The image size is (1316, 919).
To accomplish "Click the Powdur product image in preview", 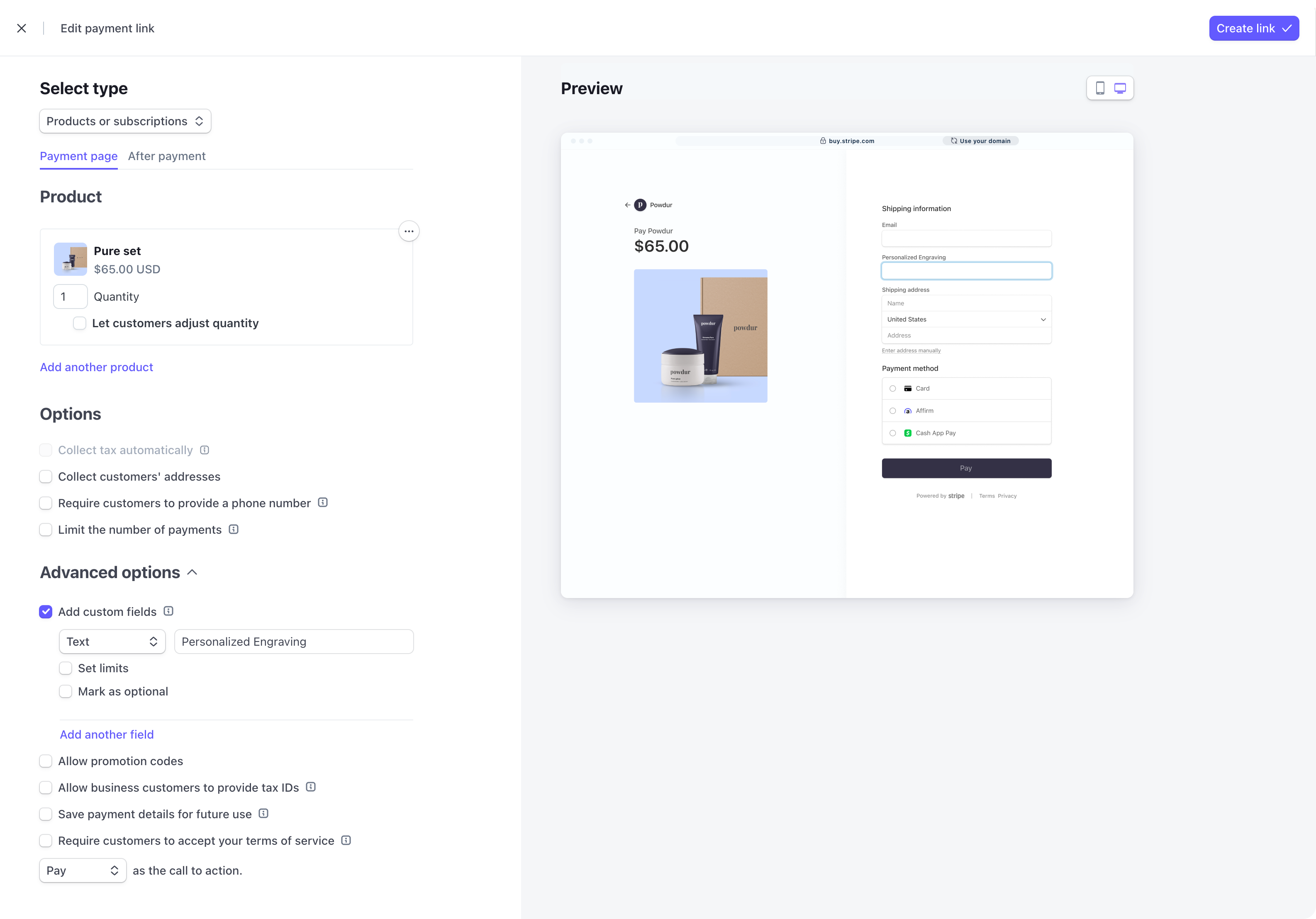I will [700, 336].
